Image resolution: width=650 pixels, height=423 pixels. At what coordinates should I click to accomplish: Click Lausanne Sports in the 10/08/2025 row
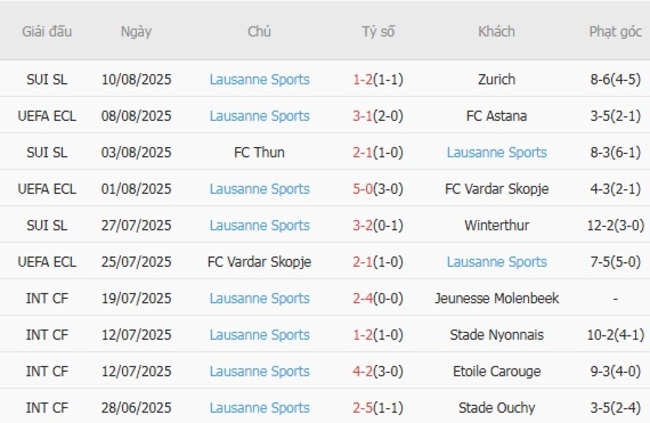point(259,79)
